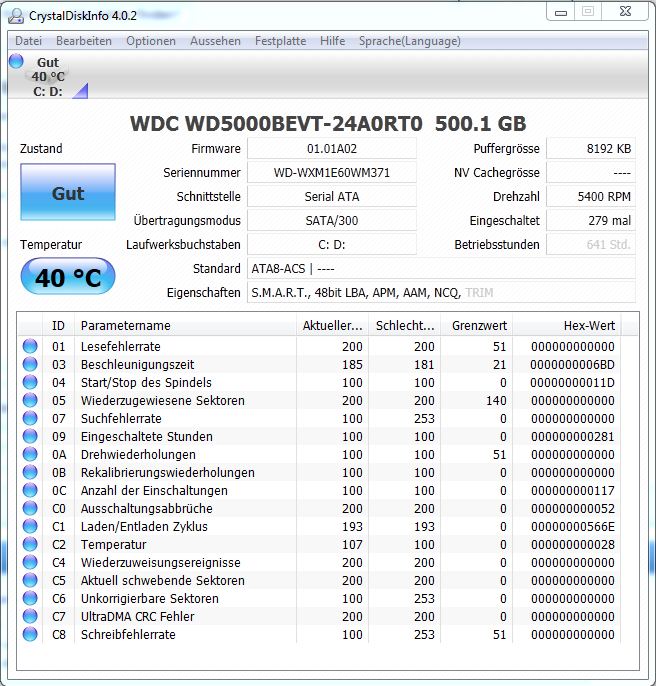Image resolution: width=656 pixels, height=686 pixels.
Task: Select the Beschleunigungszeit hex value 0000000006BD
Action: point(572,364)
